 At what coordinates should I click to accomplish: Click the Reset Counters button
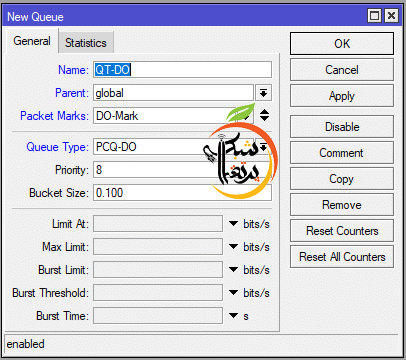click(342, 231)
